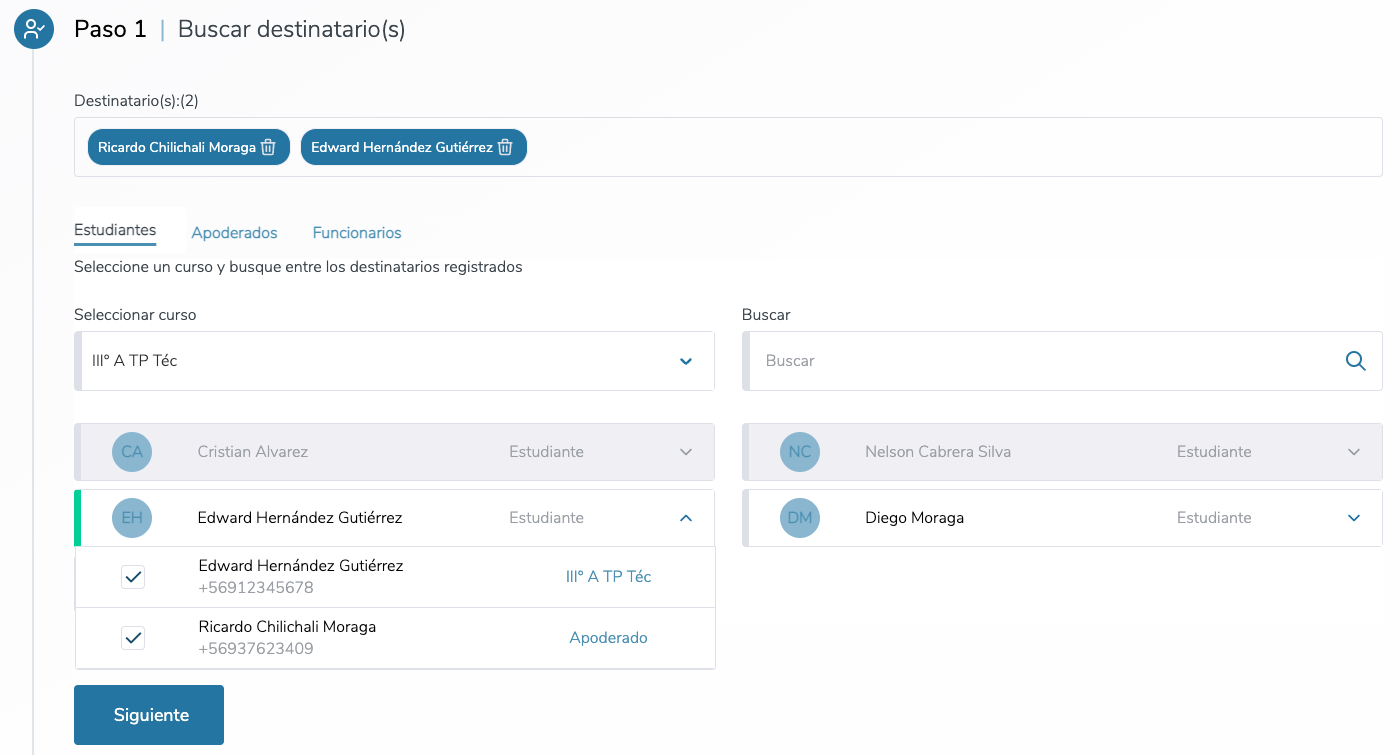Viewport: 1398px width, 755px height.
Task: Expand the Cristian Alvarez row
Action: tap(686, 452)
